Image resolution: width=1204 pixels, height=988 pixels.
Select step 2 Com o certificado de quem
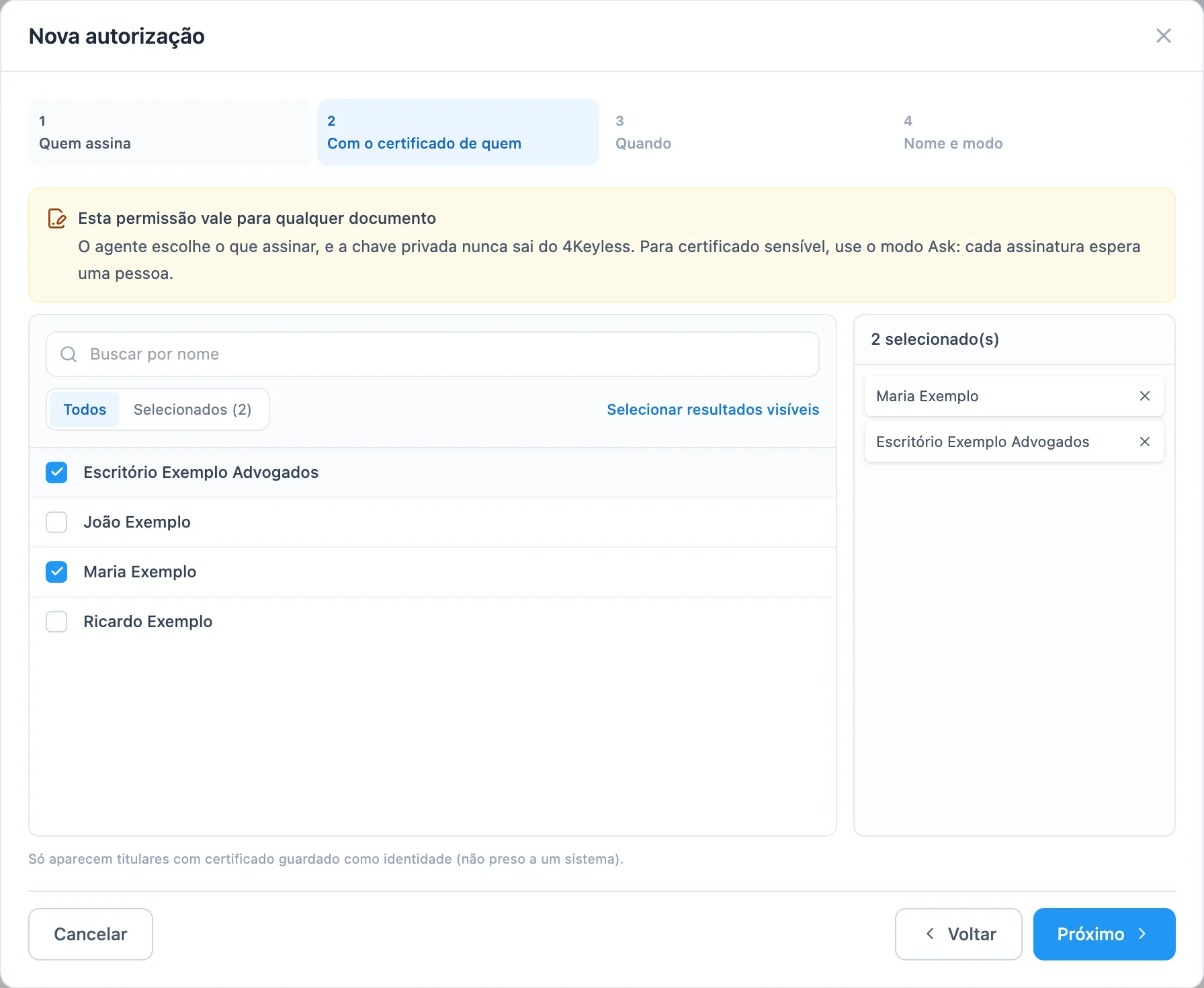click(458, 132)
